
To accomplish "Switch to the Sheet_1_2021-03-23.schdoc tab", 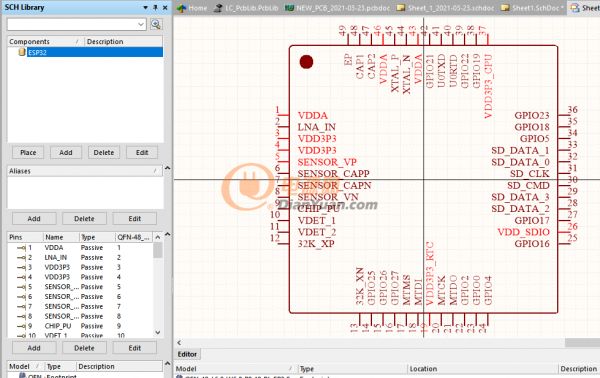I will [445, 8].
